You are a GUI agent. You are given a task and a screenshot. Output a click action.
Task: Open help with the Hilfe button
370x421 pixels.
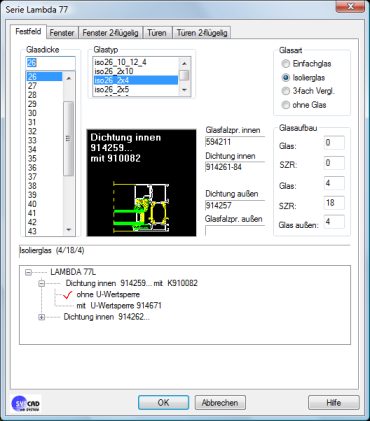pyautogui.click(x=334, y=403)
